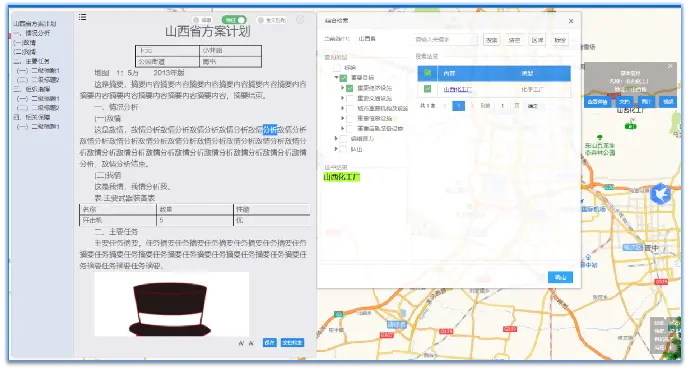The width and height of the screenshot is (690, 372).
Task: Turn off the green toggle switch above the document
Action: point(234,20)
